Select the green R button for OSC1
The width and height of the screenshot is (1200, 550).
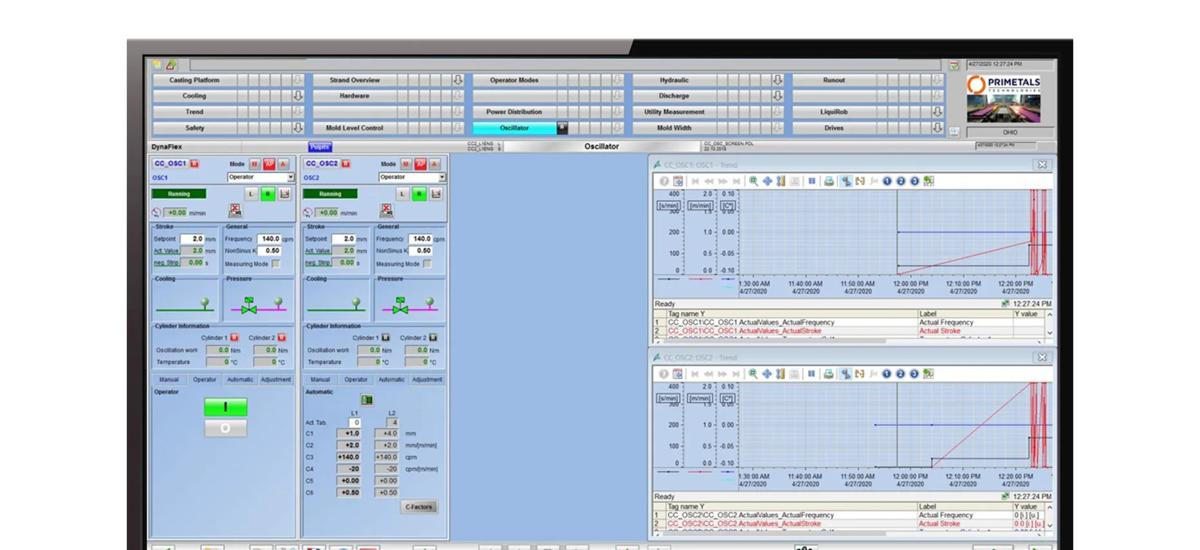(268, 194)
